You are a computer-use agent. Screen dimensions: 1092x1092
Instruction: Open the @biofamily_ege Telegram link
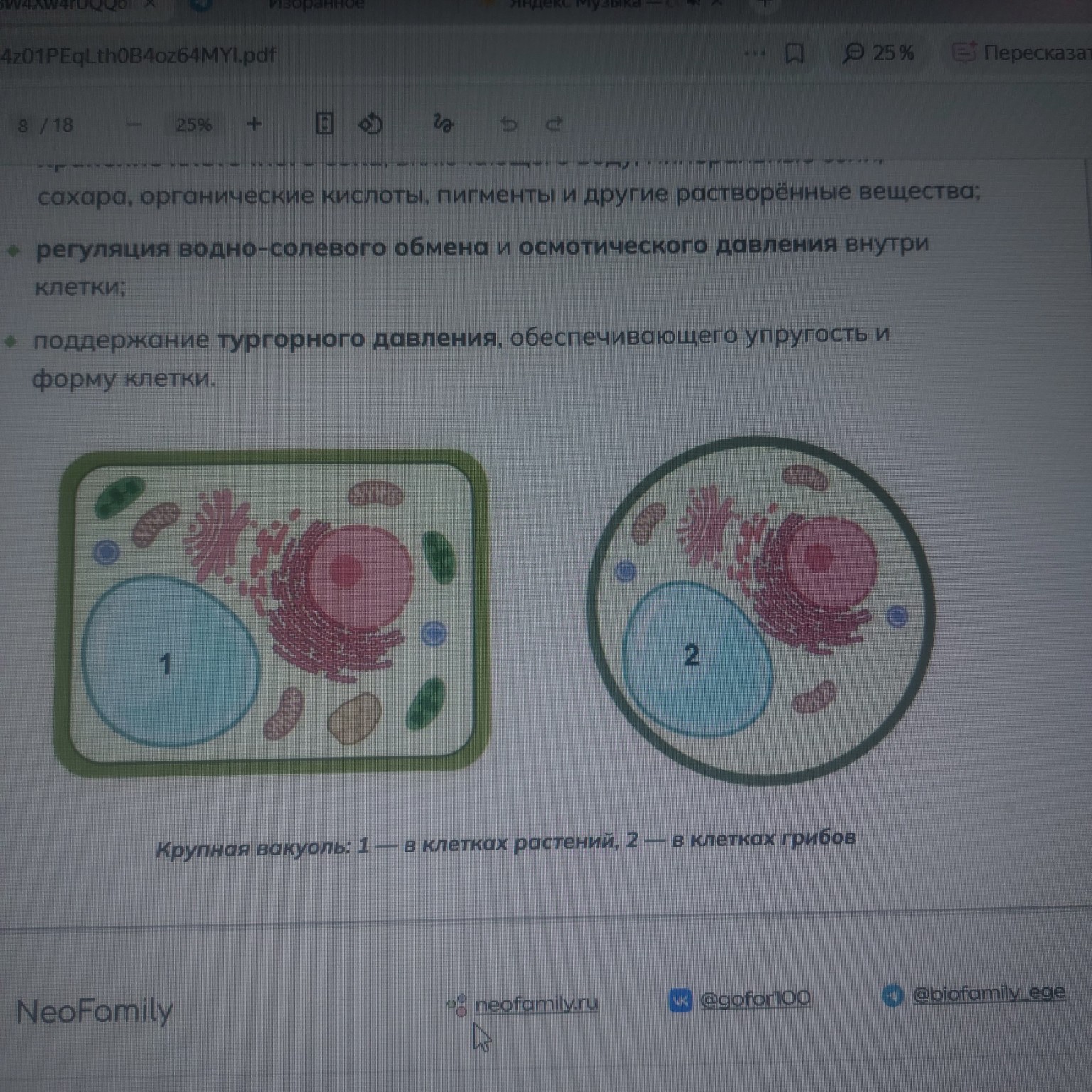coord(987,992)
